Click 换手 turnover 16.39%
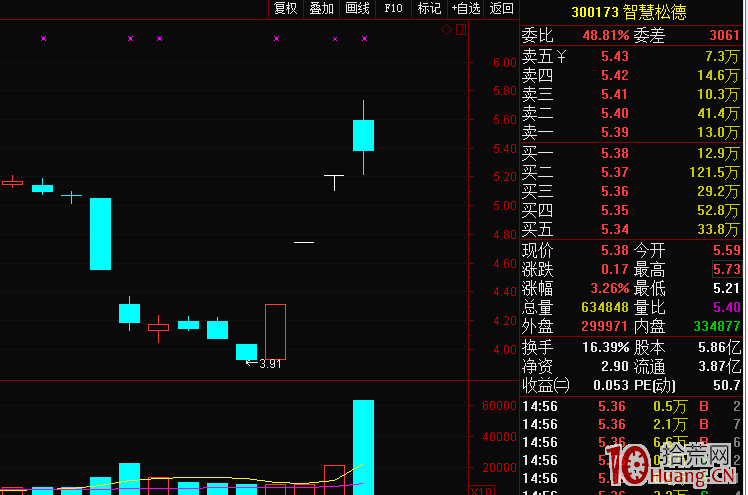 tap(606, 348)
